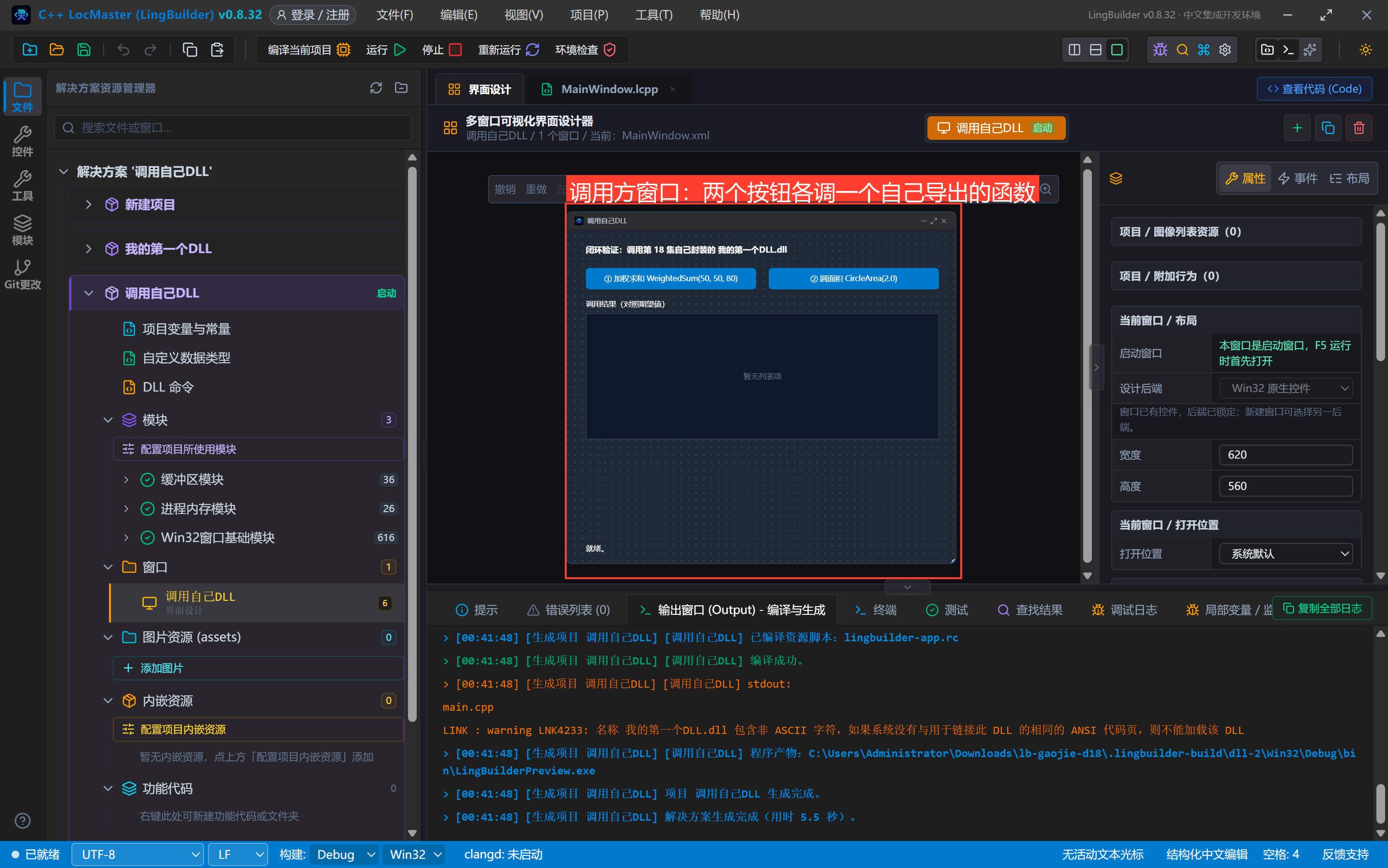This screenshot has height=868, width=1388.
Task: Click the AI sparkle icon in toolbar
Action: click(x=1310, y=50)
